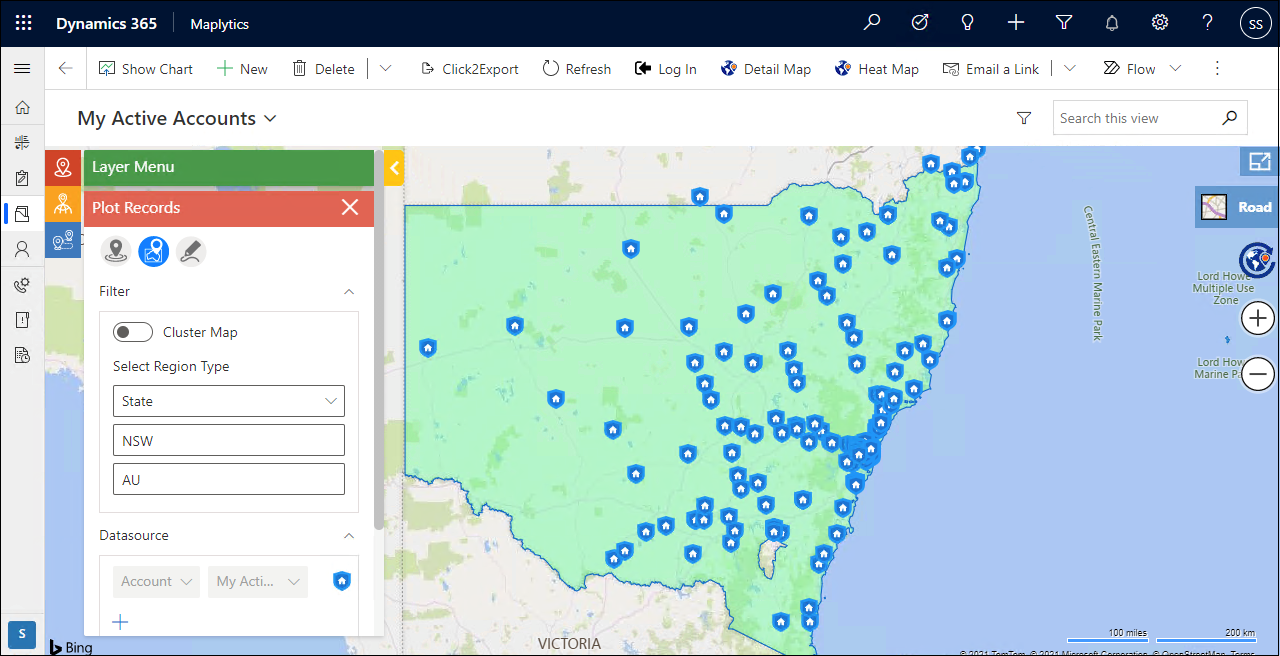Click Delete in command bar
Screen dimensions: 1280x656
pos(323,69)
